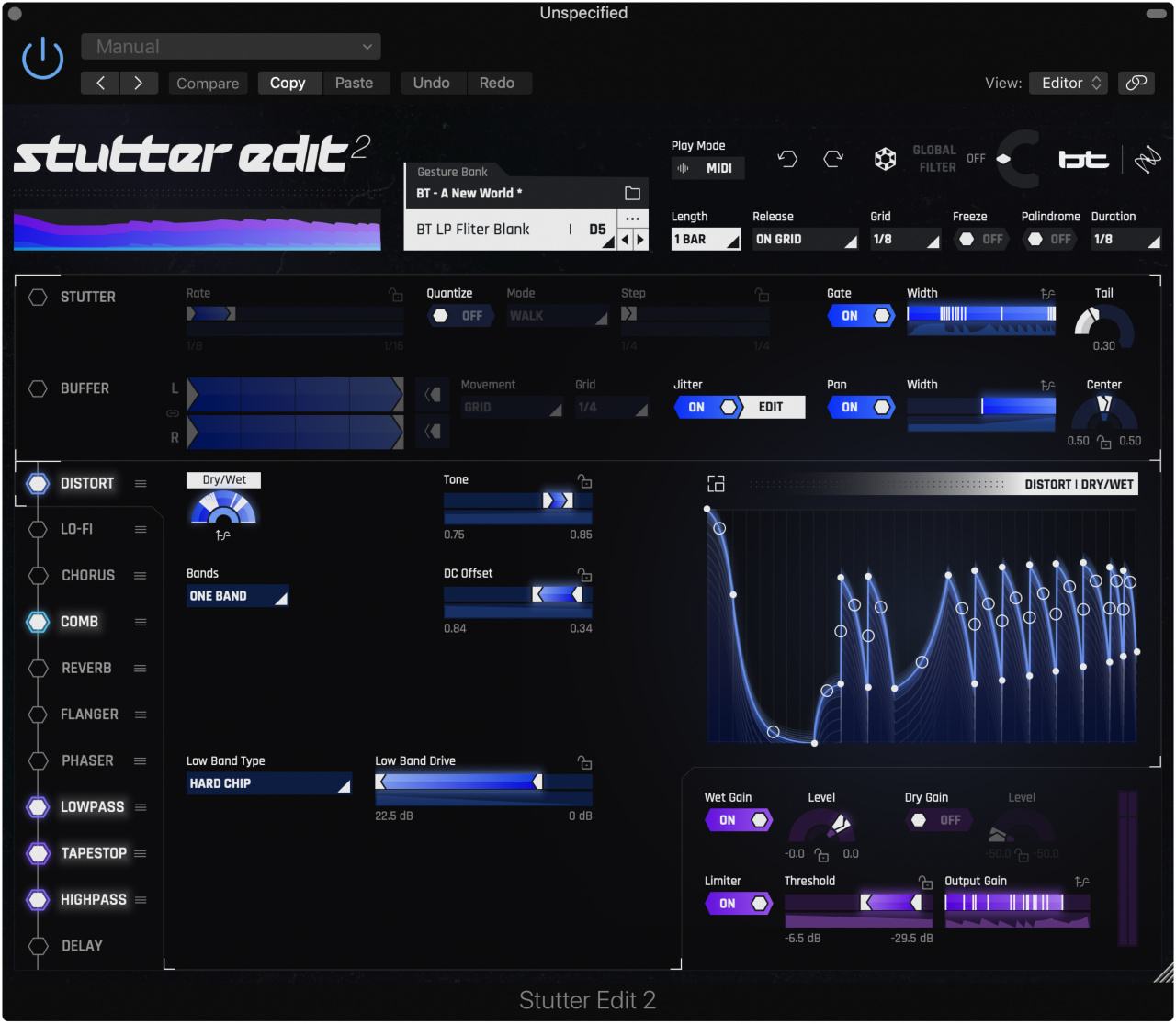Enable the Dry Gain toggle

tap(938, 820)
